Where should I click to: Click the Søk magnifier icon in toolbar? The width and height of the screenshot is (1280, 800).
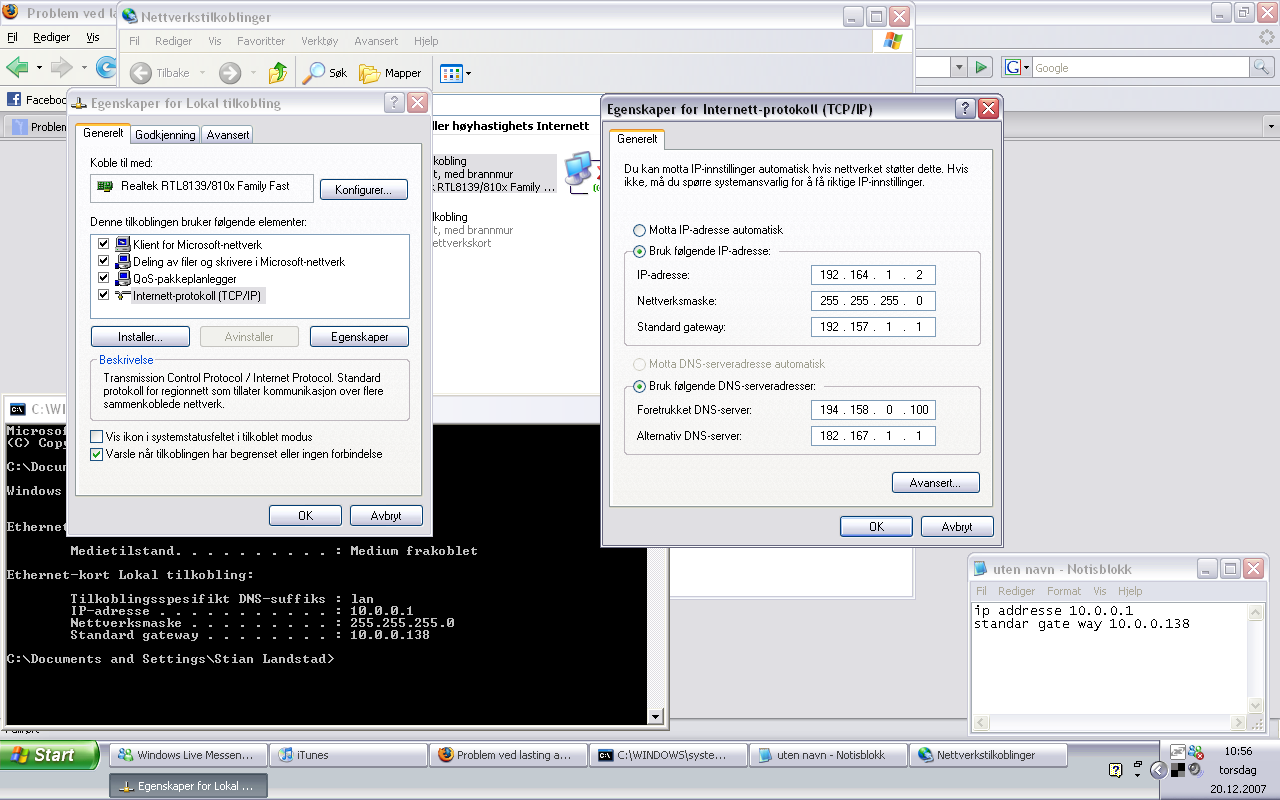pyautogui.click(x=315, y=73)
